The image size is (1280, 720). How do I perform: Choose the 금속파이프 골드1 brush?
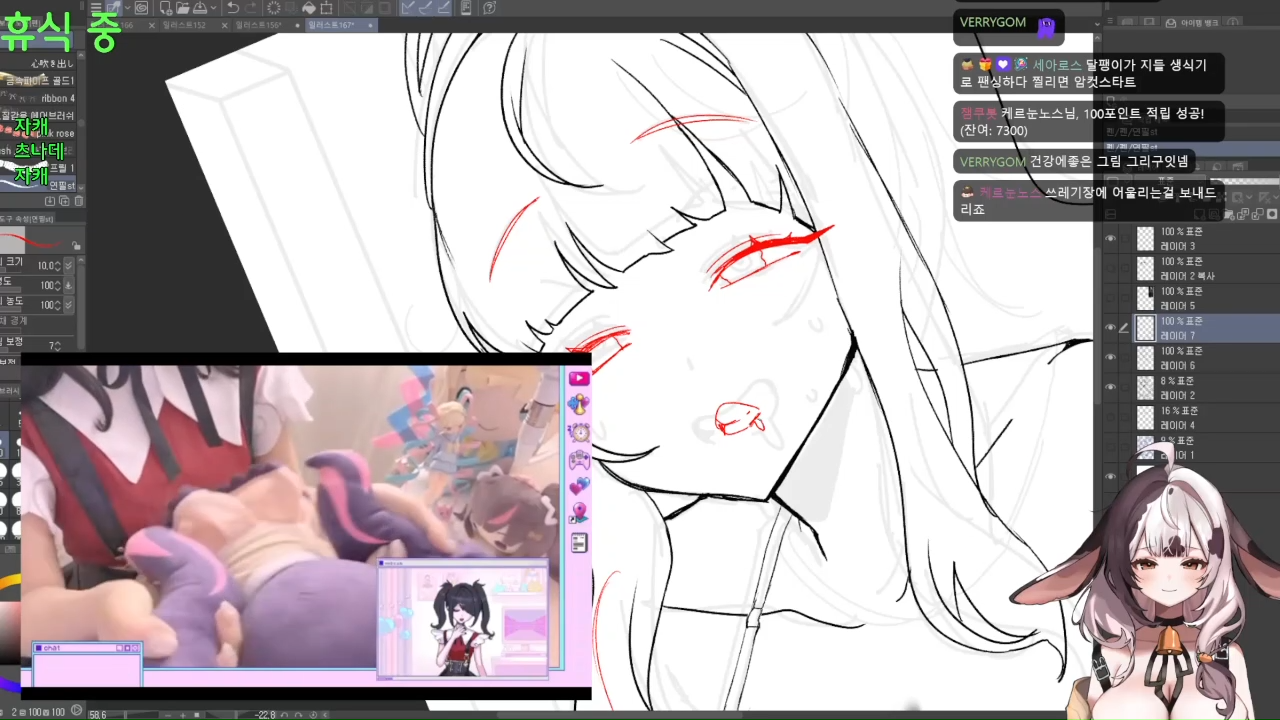[40, 81]
